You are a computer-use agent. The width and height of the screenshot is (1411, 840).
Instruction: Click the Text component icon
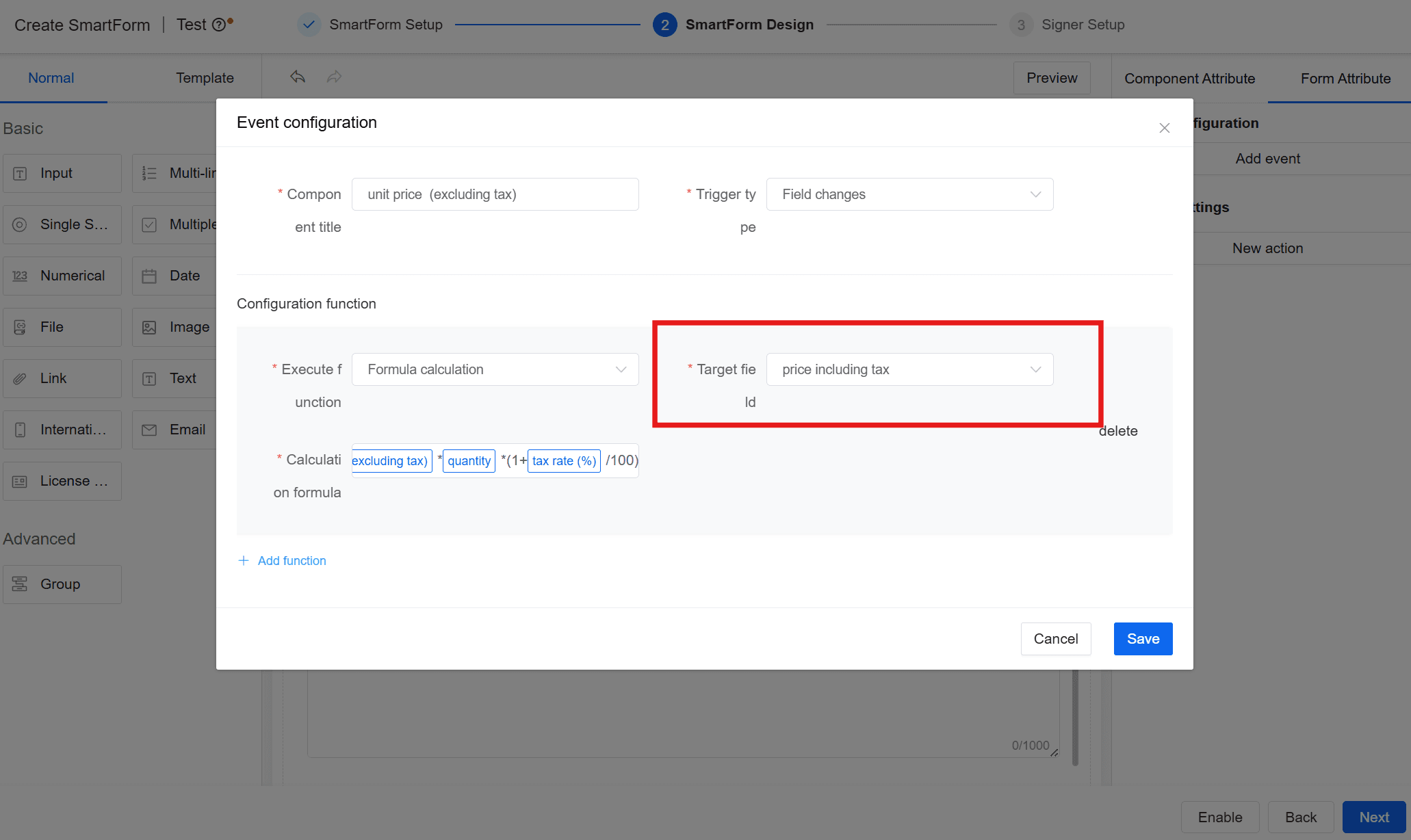(149, 378)
